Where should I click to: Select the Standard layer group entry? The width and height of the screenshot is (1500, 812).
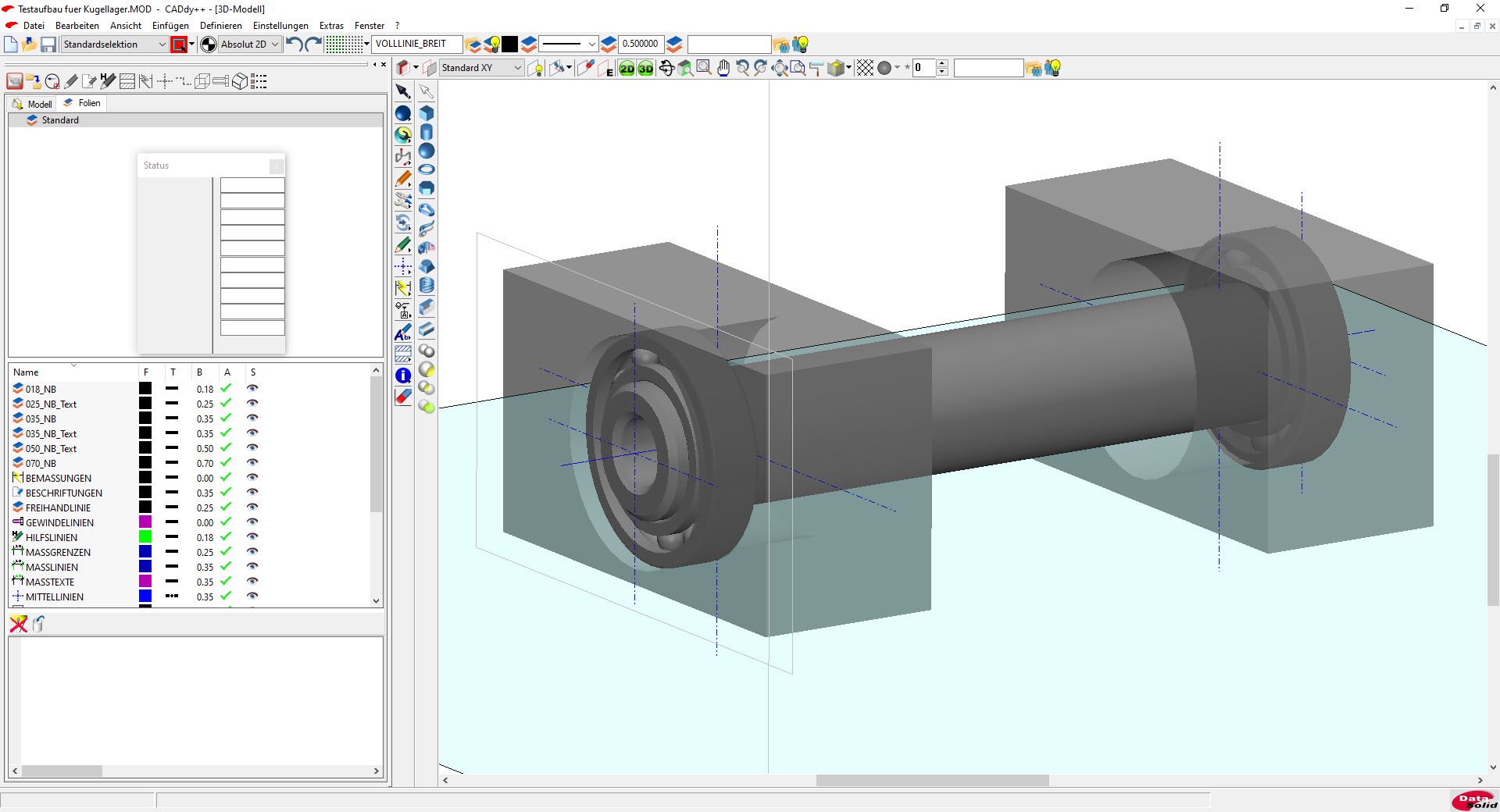(60, 120)
